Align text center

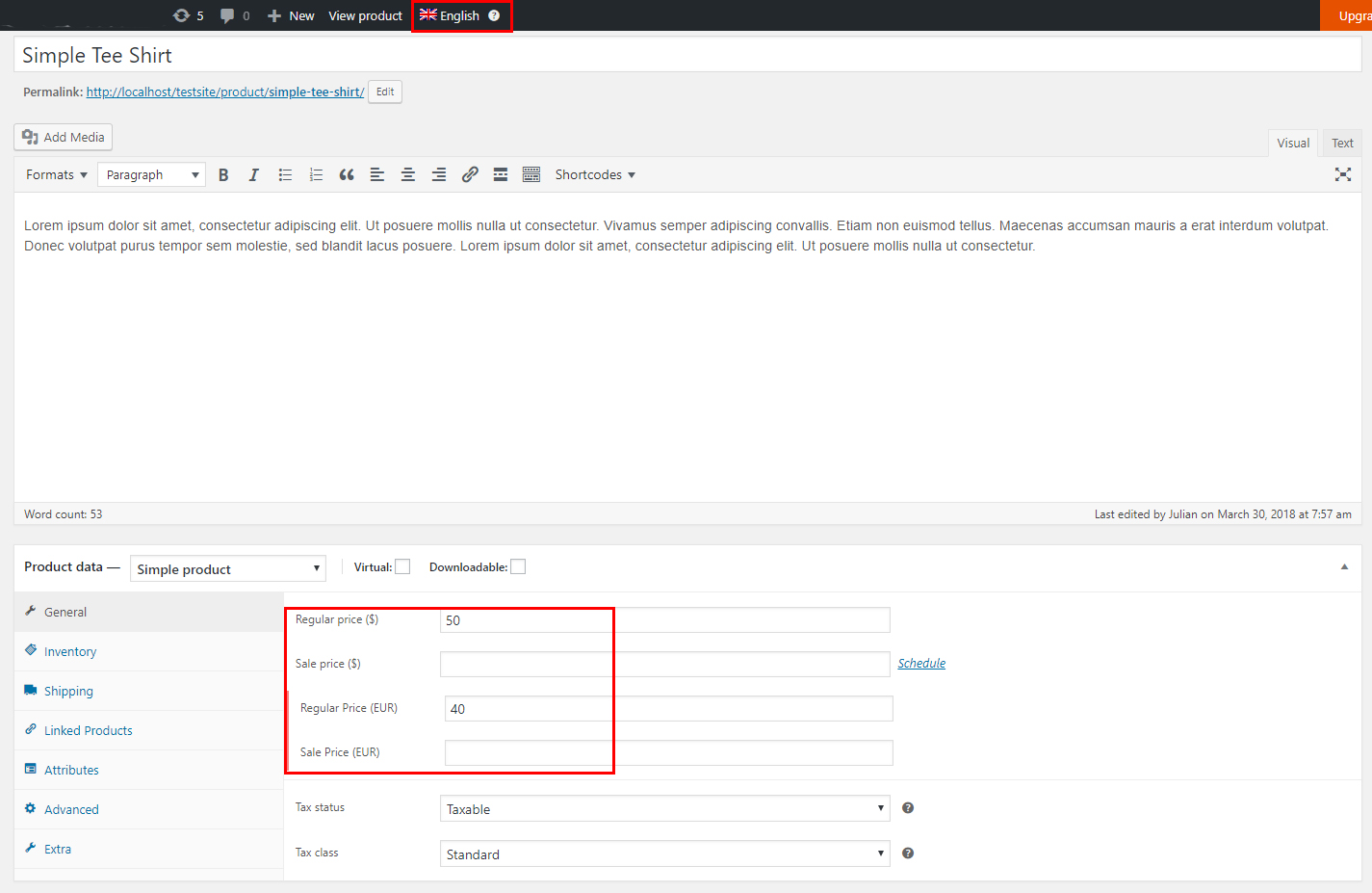pyautogui.click(x=408, y=174)
